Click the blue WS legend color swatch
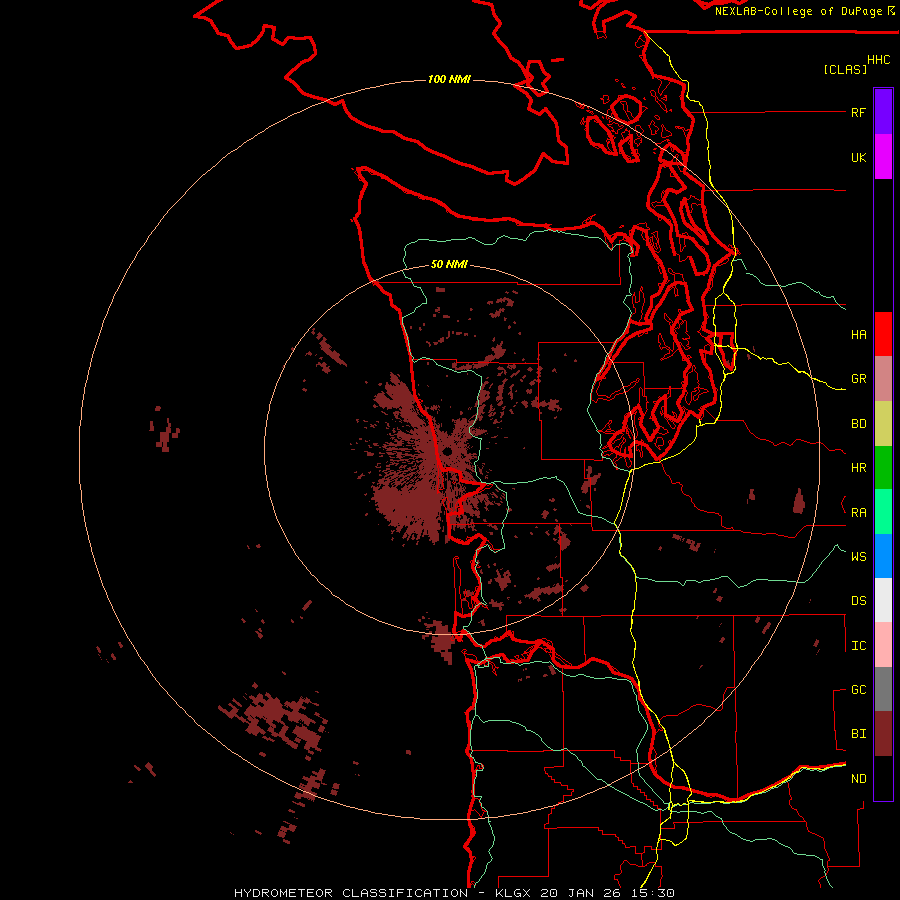 point(883,556)
